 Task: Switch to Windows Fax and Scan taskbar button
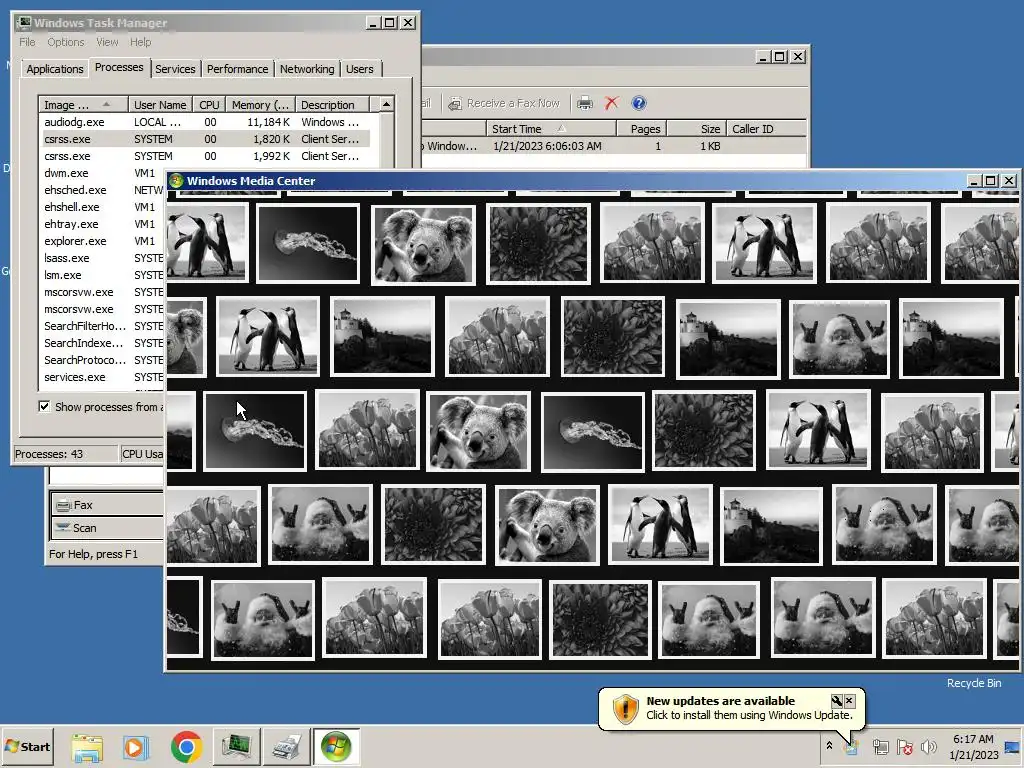[286, 746]
